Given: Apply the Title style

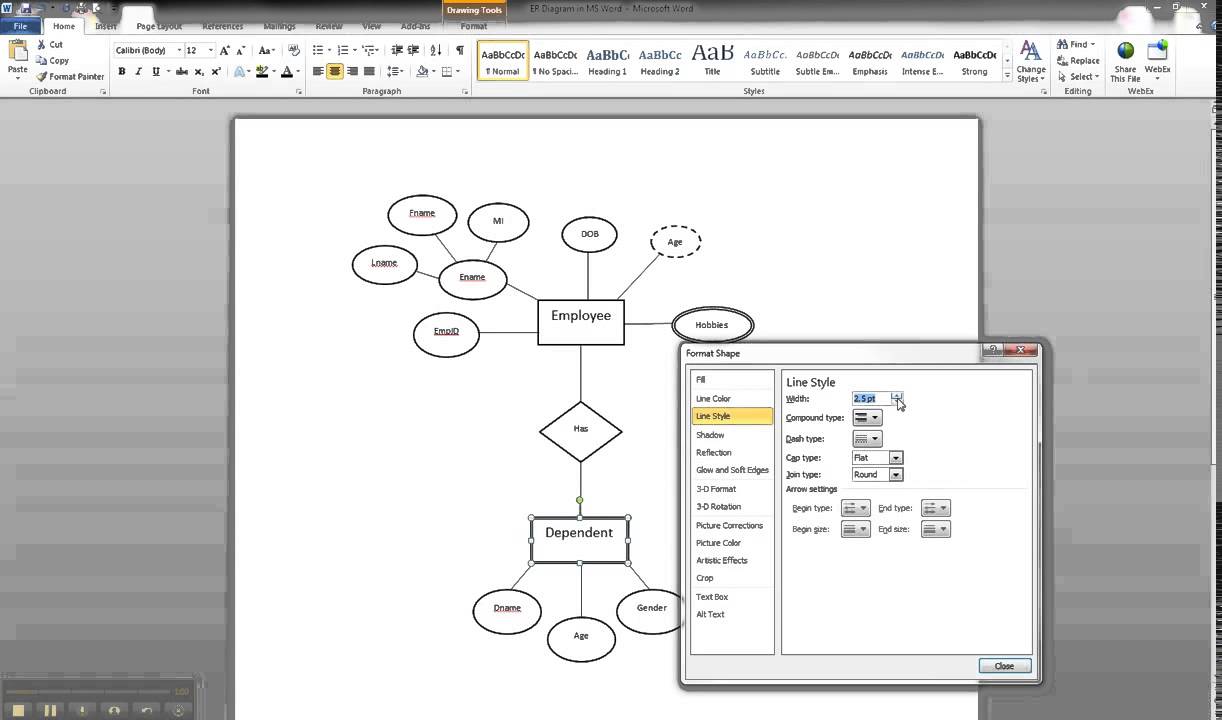Looking at the screenshot, I should tap(712, 61).
